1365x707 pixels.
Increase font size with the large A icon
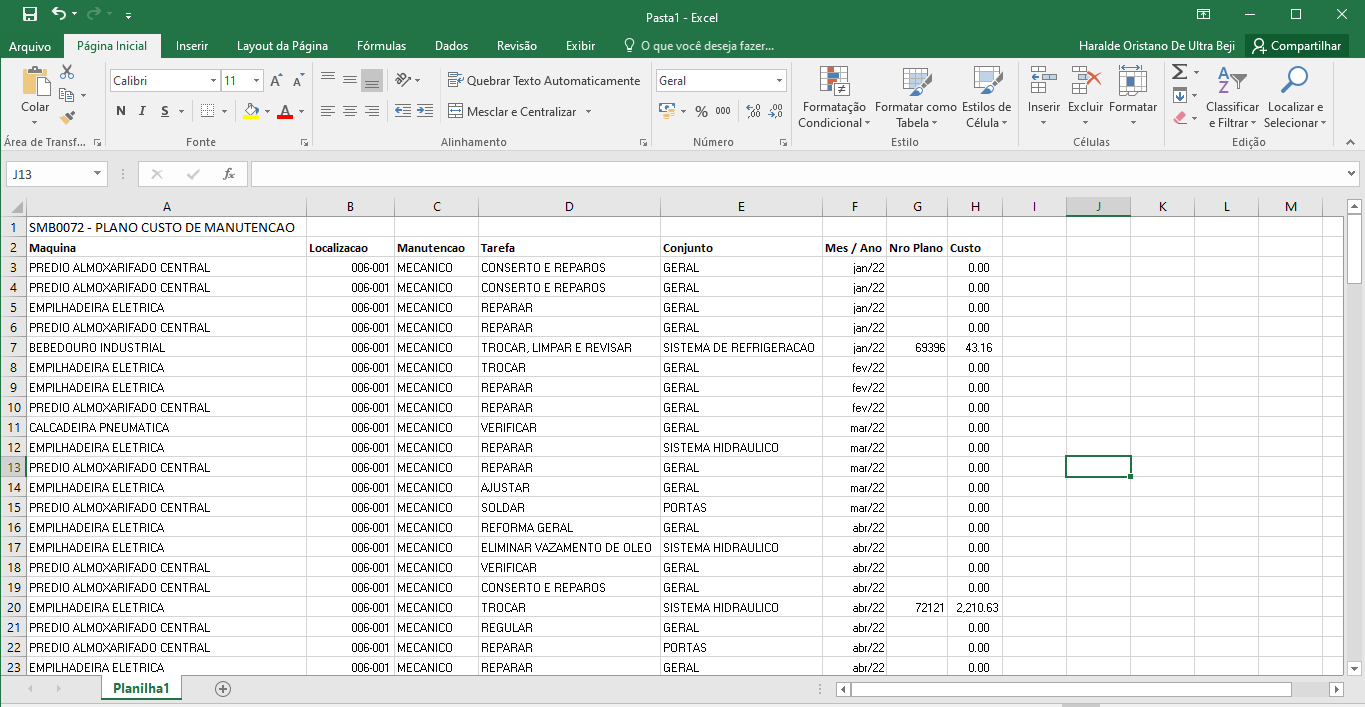coord(277,81)
